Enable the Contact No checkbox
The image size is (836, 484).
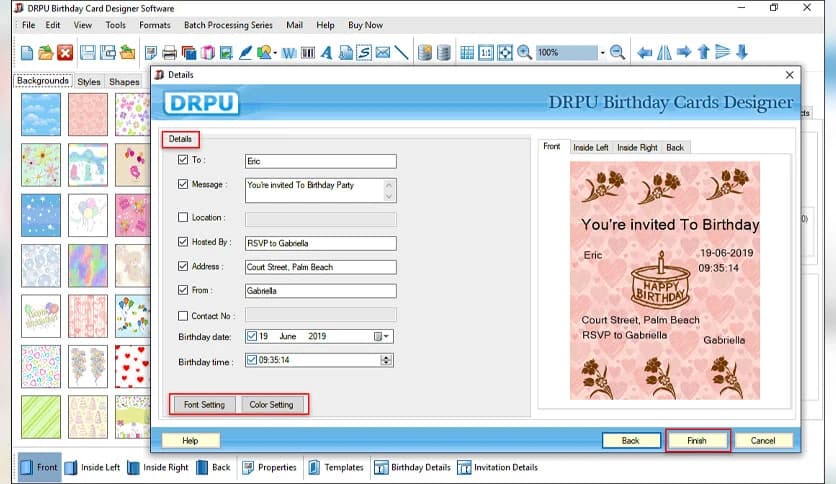pos(183,316)
